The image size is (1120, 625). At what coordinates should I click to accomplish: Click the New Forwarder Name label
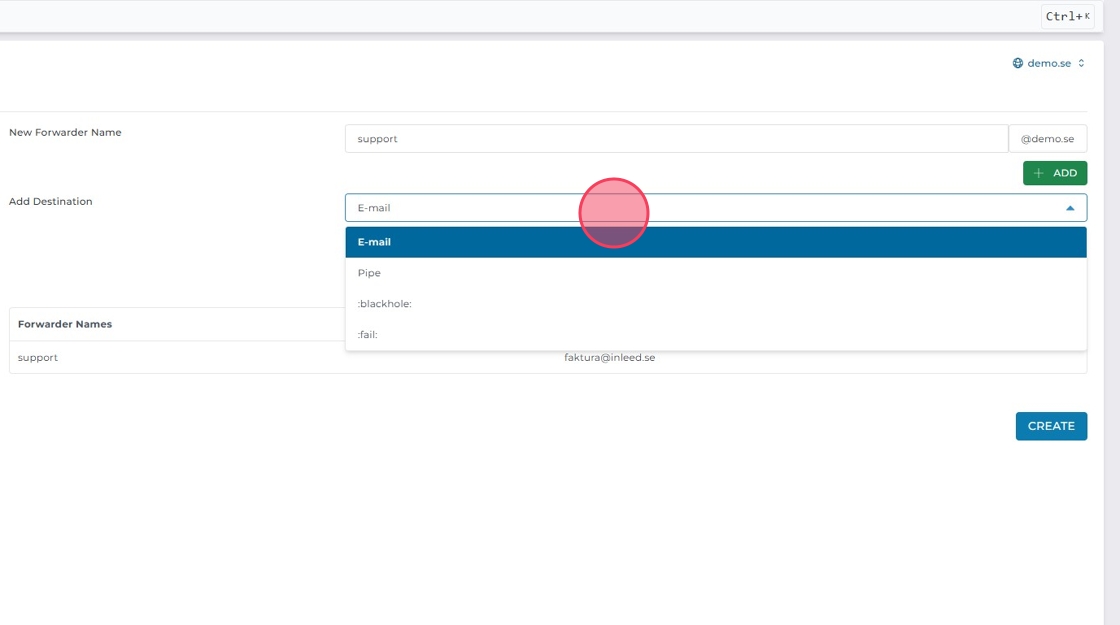[x=65, y=132]
